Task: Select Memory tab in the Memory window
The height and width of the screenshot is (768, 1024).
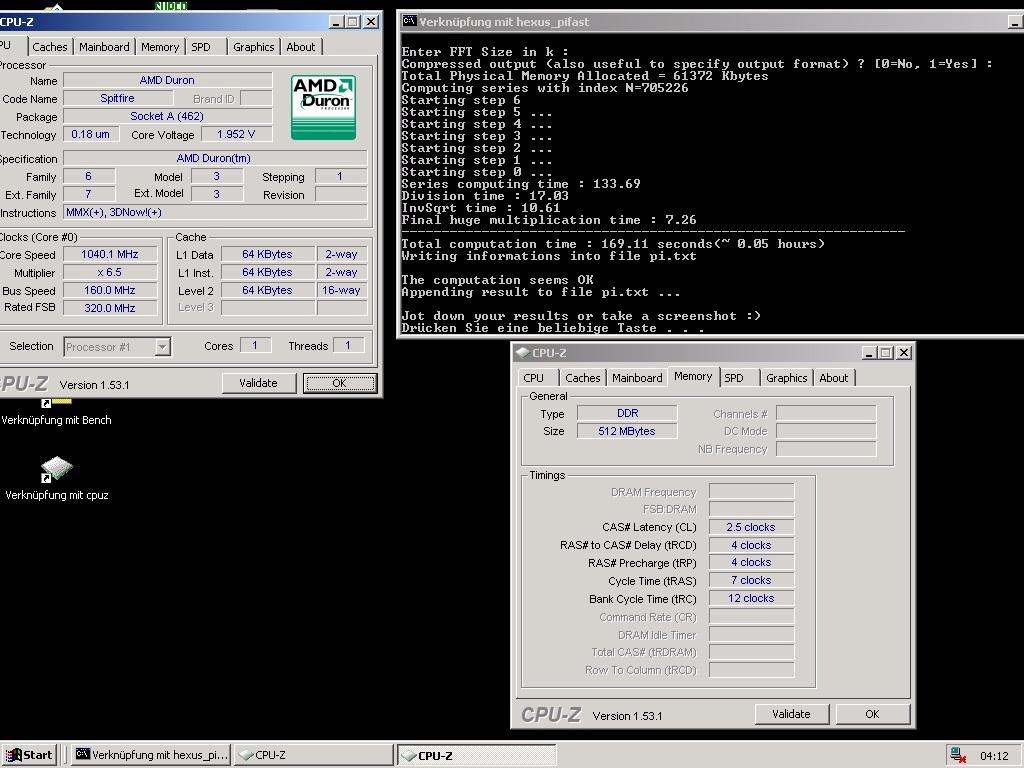Action: (693, 377)
